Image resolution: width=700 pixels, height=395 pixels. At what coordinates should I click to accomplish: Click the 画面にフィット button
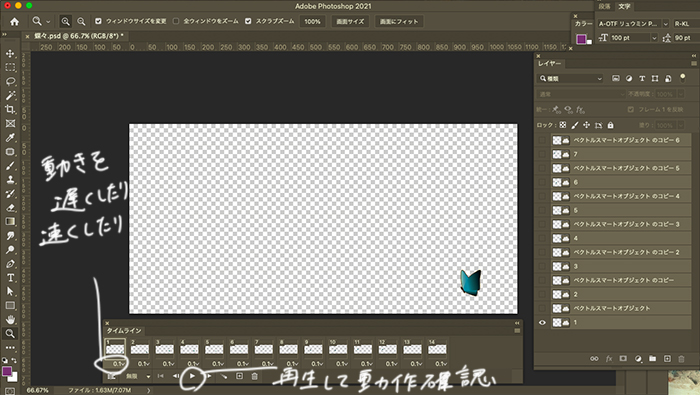click(399, 21)
